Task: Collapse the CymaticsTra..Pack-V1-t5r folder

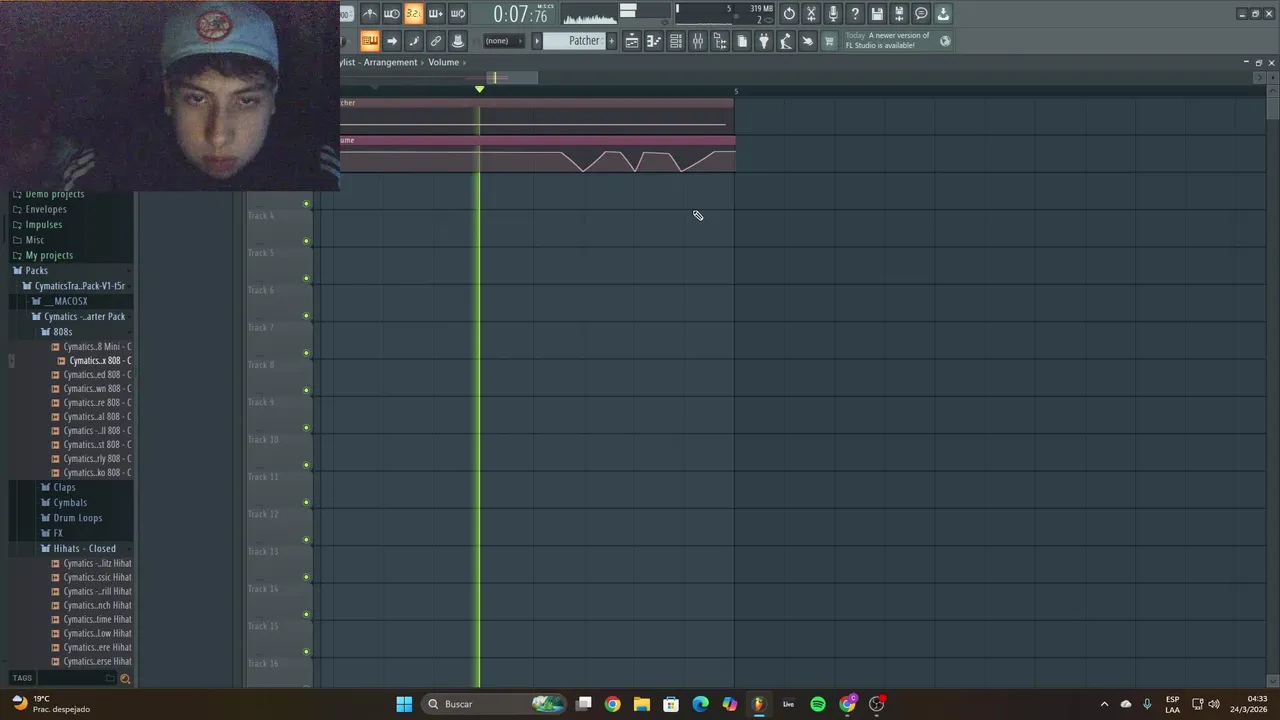Action: [x=80, y=286]
